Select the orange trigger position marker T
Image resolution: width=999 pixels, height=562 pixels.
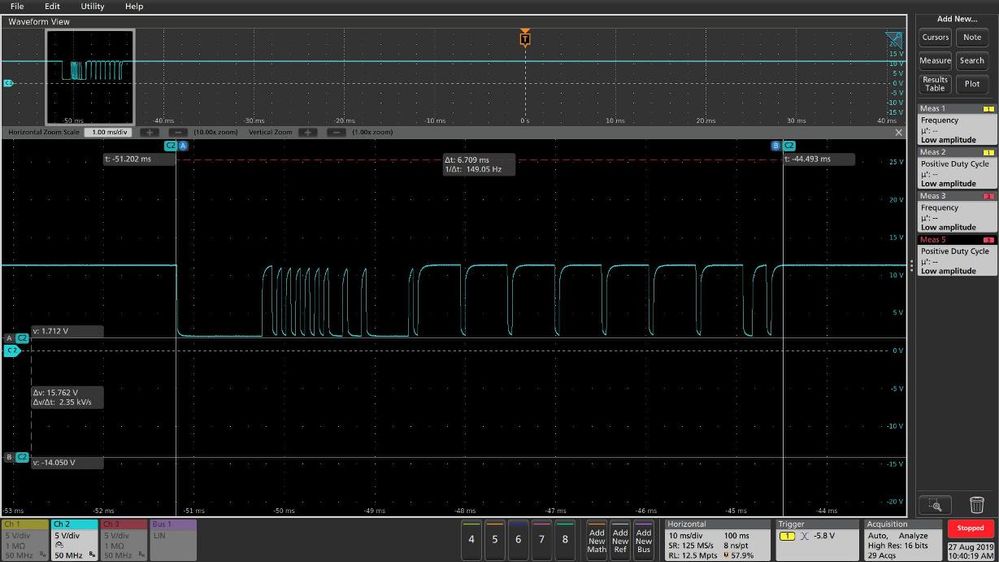[525, 39]
